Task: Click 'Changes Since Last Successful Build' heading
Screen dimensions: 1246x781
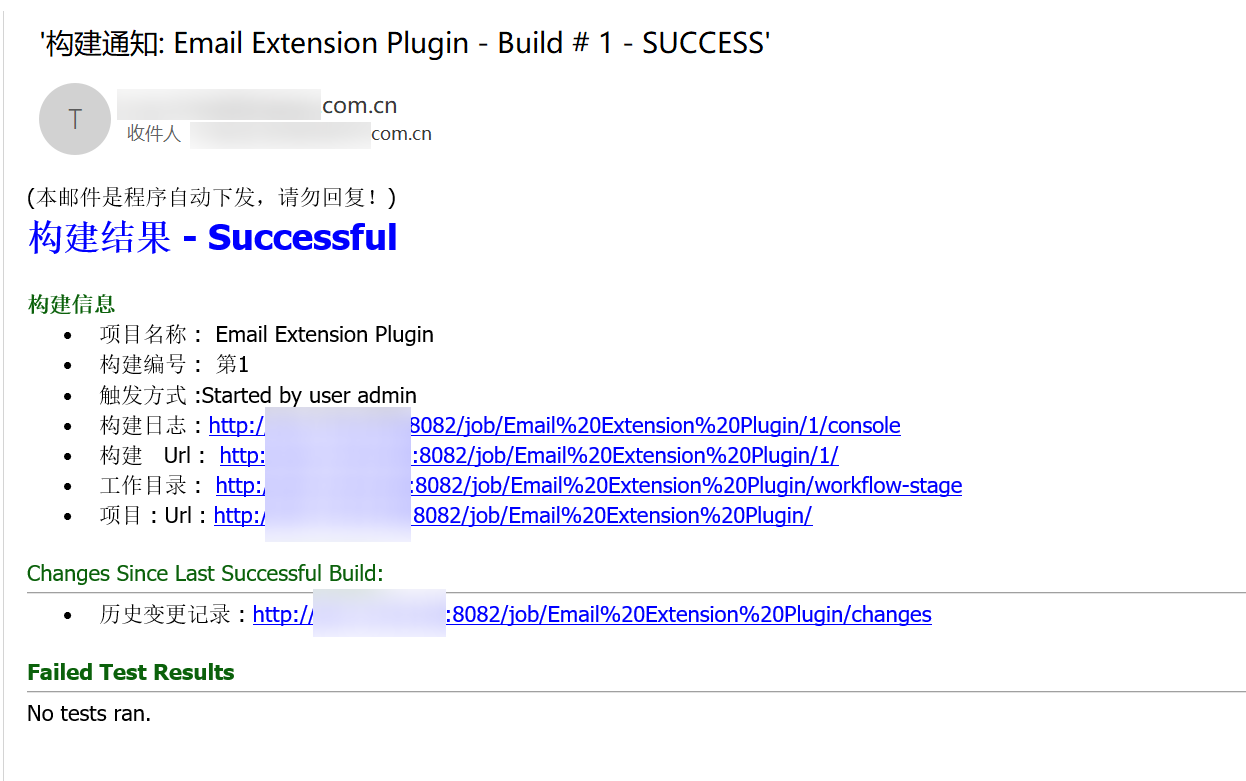Action: click(205, 574)
